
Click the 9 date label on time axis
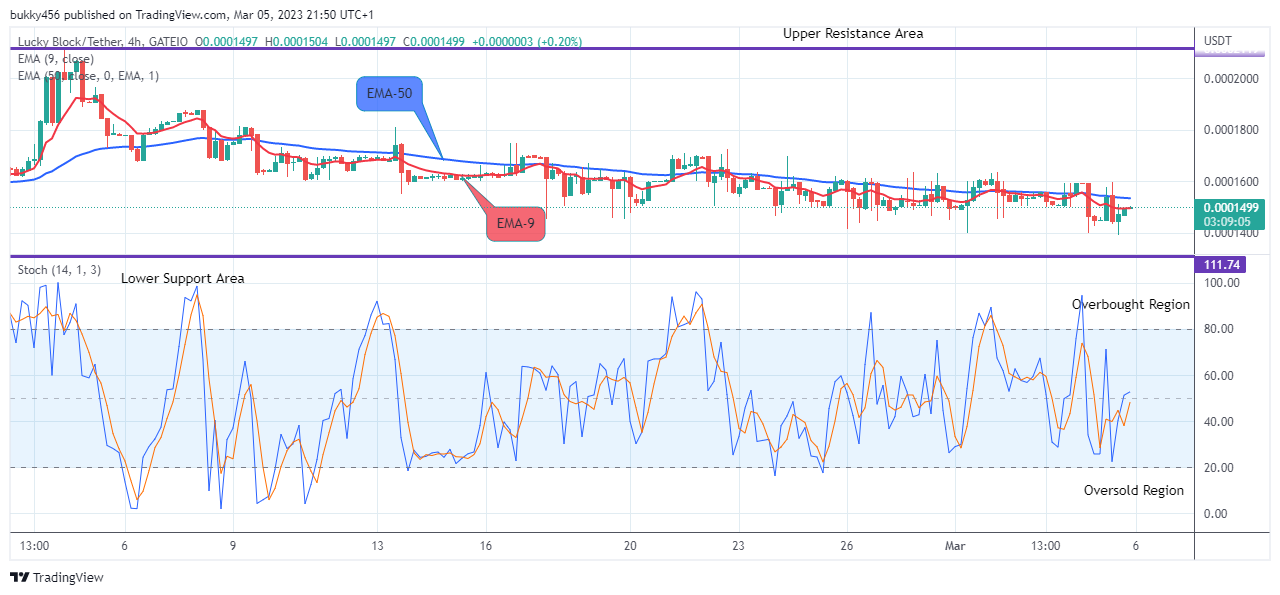[233, 546]
